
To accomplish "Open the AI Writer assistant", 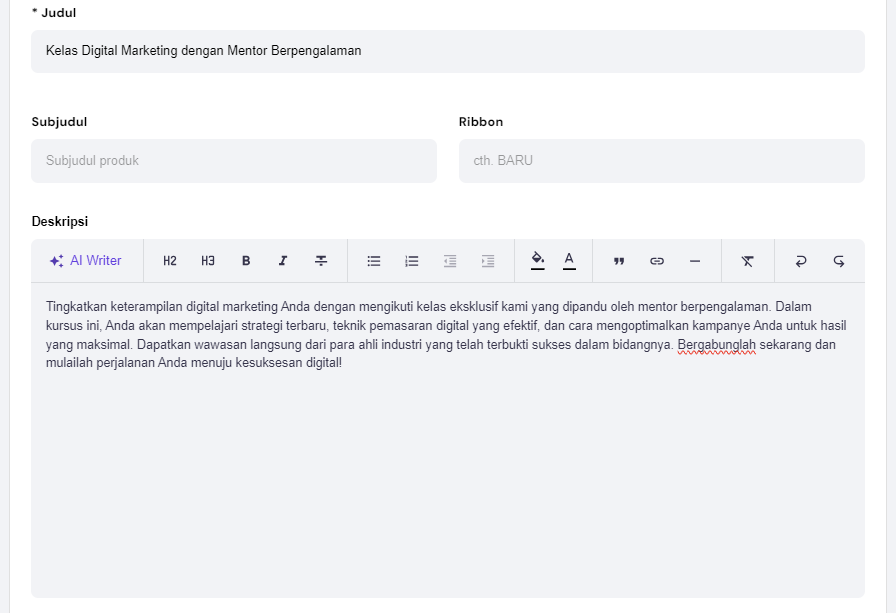I will (86, 260).
